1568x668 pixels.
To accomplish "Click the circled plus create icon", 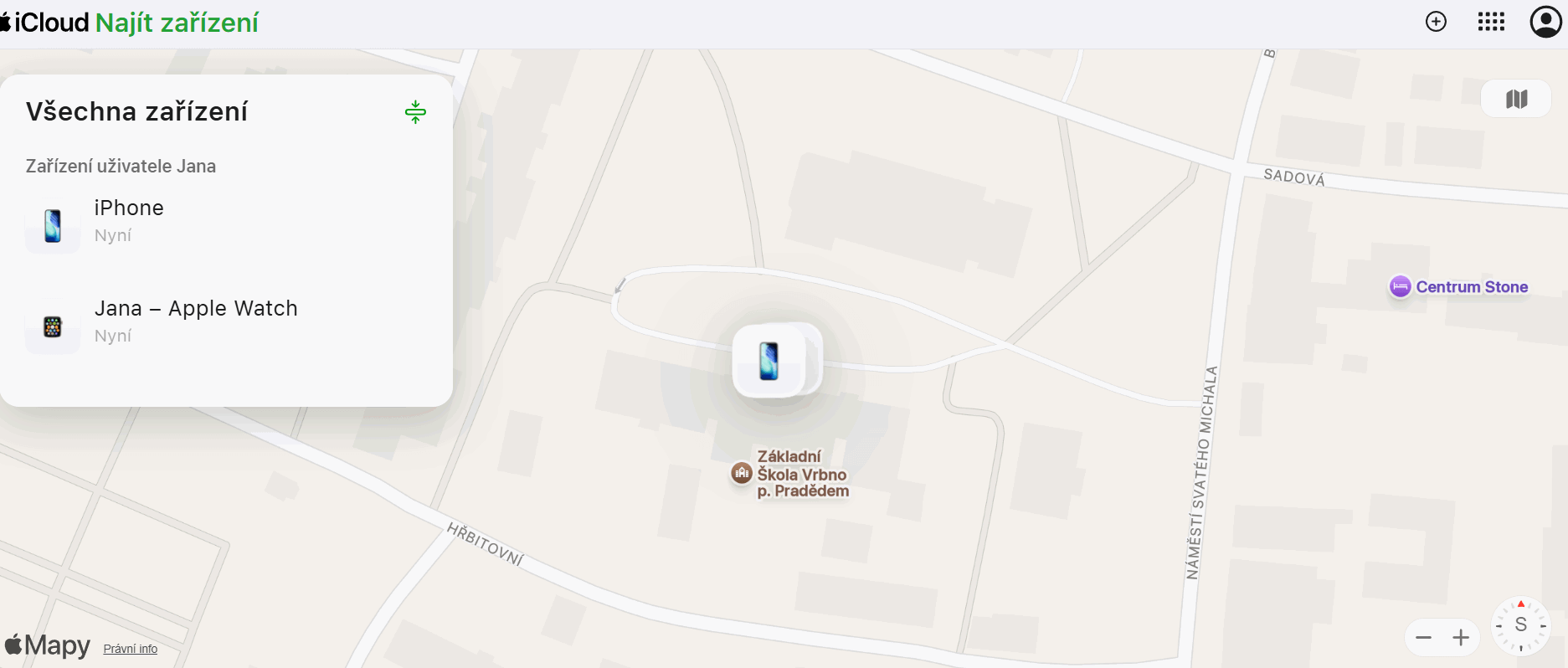I will [x=1436, y=22].
